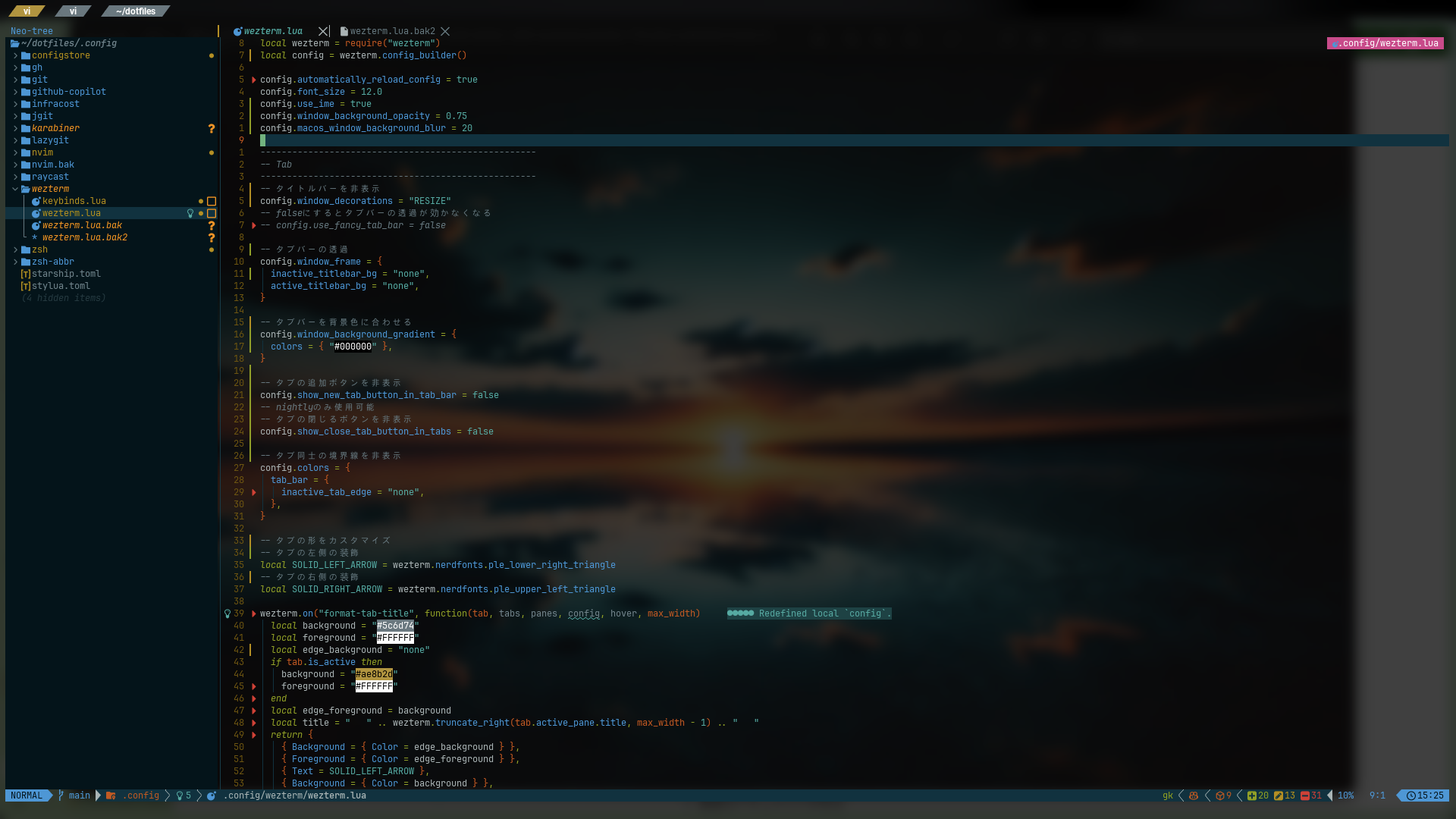
Task: Click the #000000 color swatch
Action: (353, 347)
